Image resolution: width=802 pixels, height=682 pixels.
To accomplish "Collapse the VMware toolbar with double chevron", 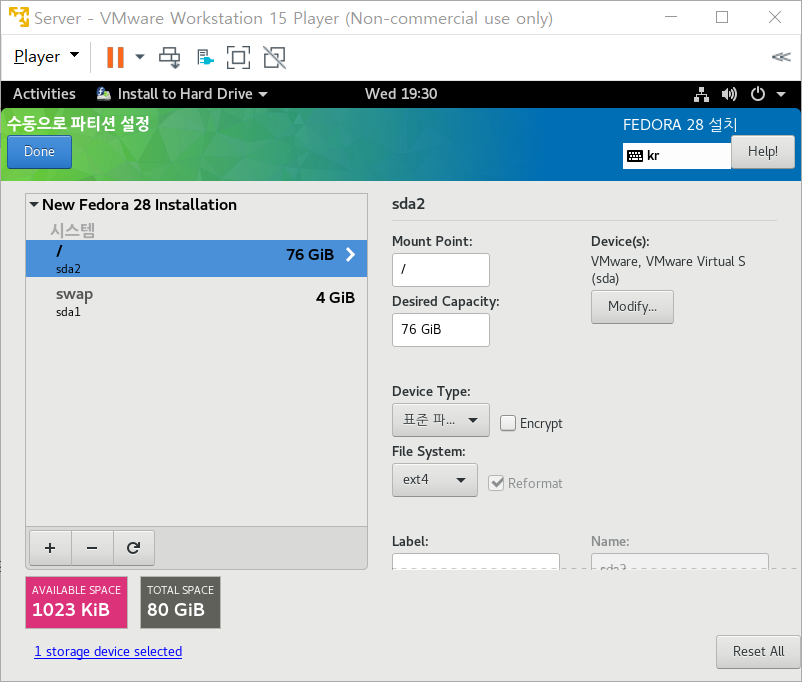I will pyautogui.click(x=781, y=57).
